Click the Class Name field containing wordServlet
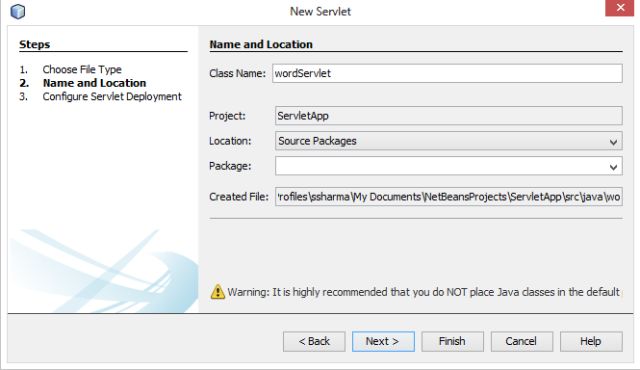640x370 pixels. click(447, 73)
